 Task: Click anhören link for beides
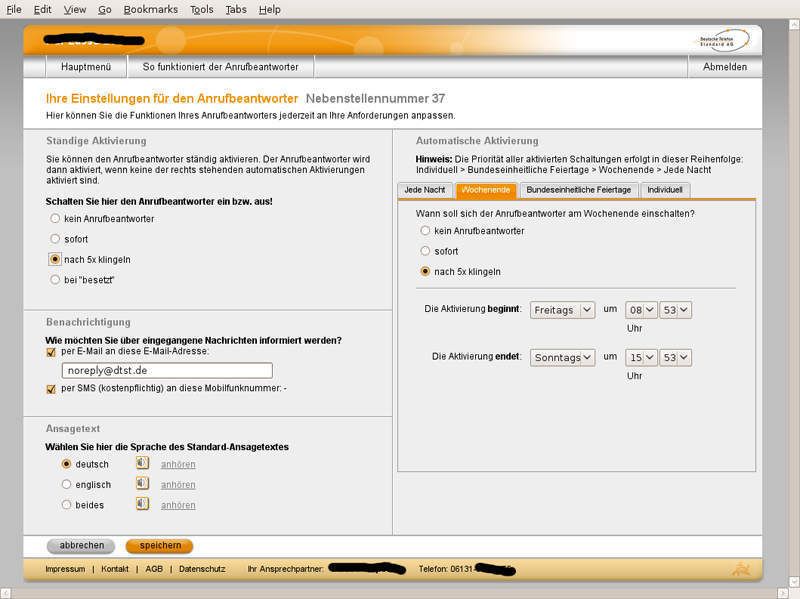click(x=178, y=505)
